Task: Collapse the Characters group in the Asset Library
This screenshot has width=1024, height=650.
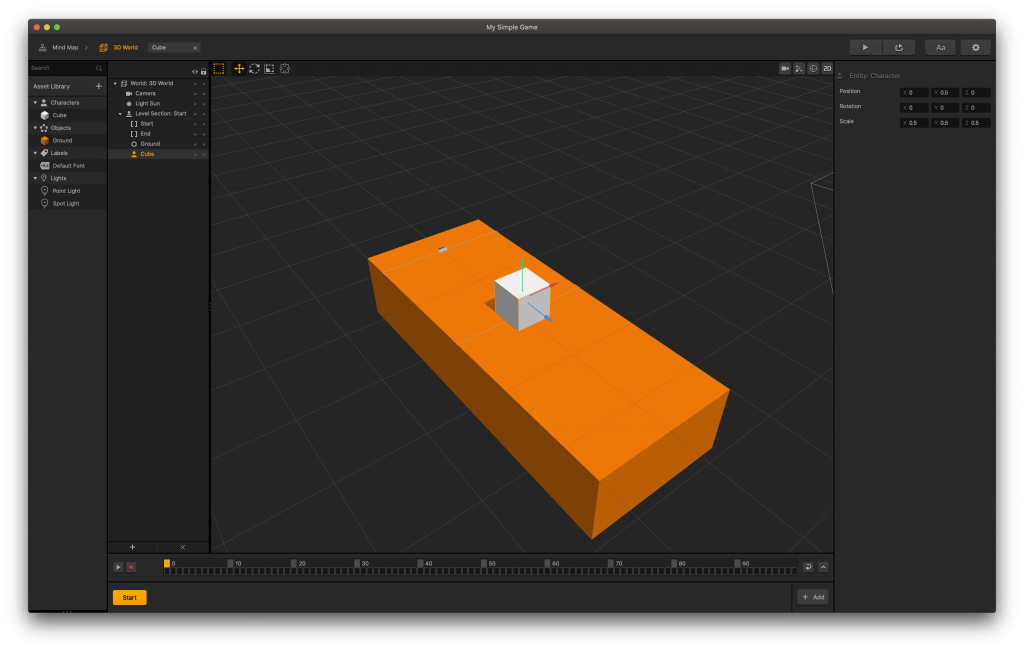Action: [35, 102]
